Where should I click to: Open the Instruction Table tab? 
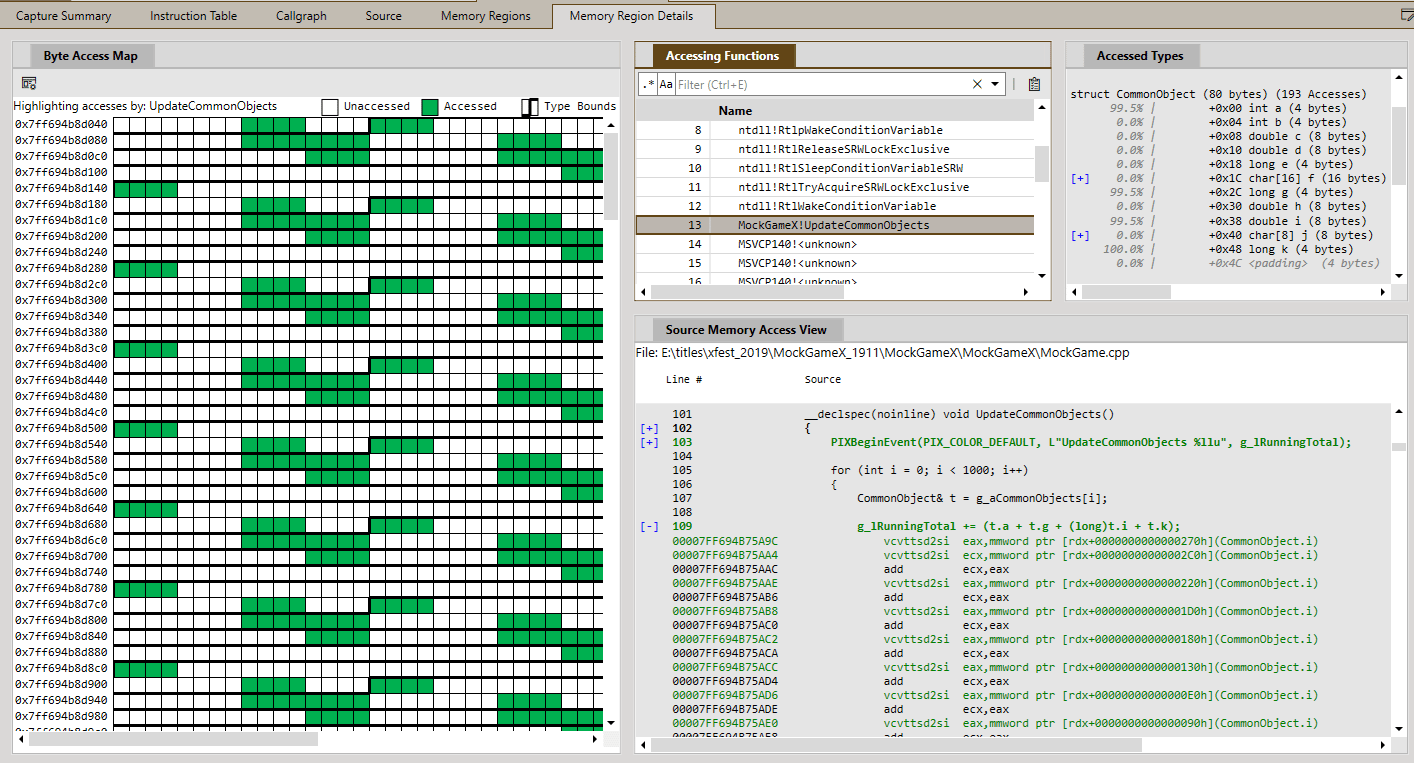(x=193, y=16)
